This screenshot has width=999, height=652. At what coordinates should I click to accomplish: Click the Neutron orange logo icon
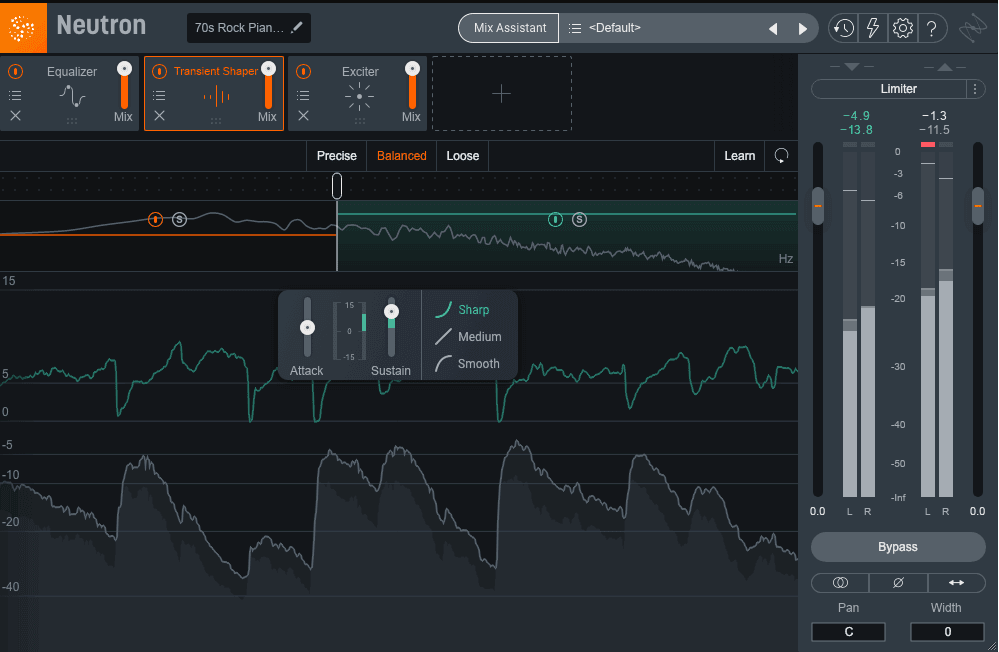(23, 27)
